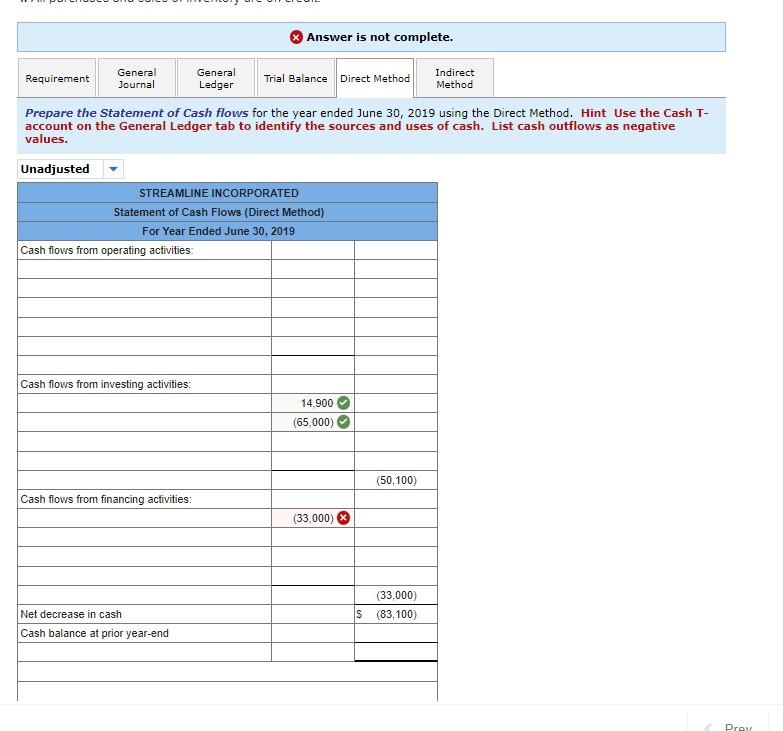Switch to the General Journal tab
This screenshot has height=731, width=783.
137,78
